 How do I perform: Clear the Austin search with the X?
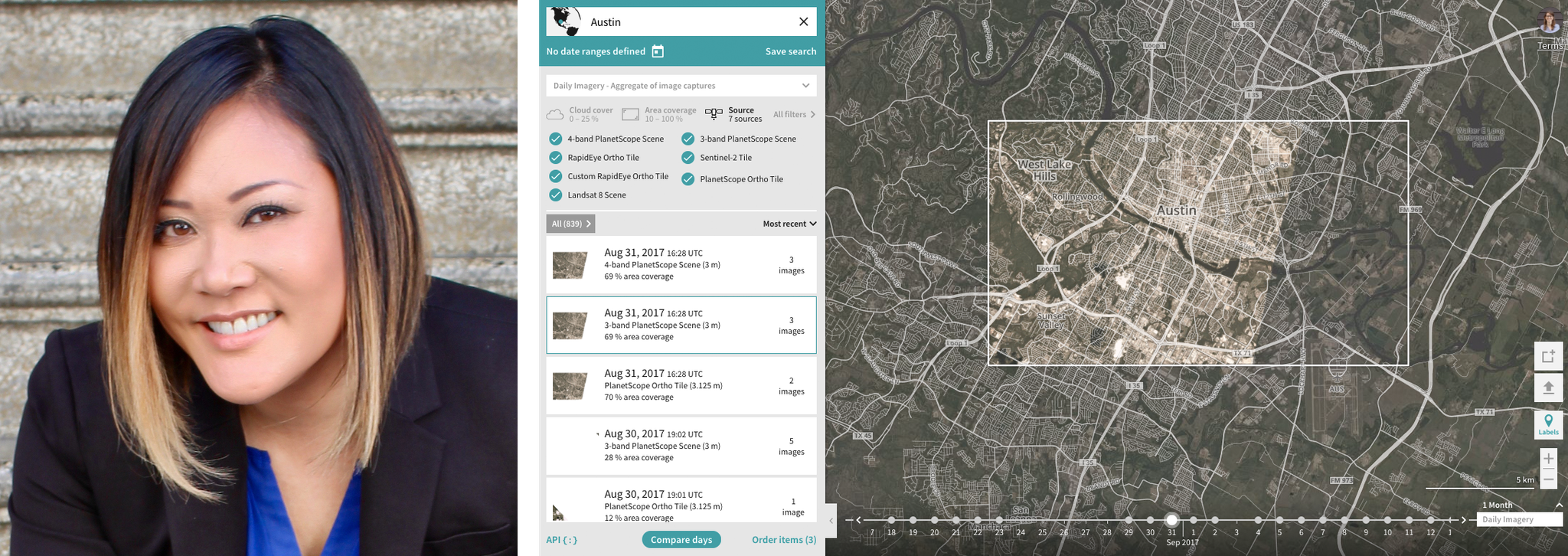click(803, 21)
